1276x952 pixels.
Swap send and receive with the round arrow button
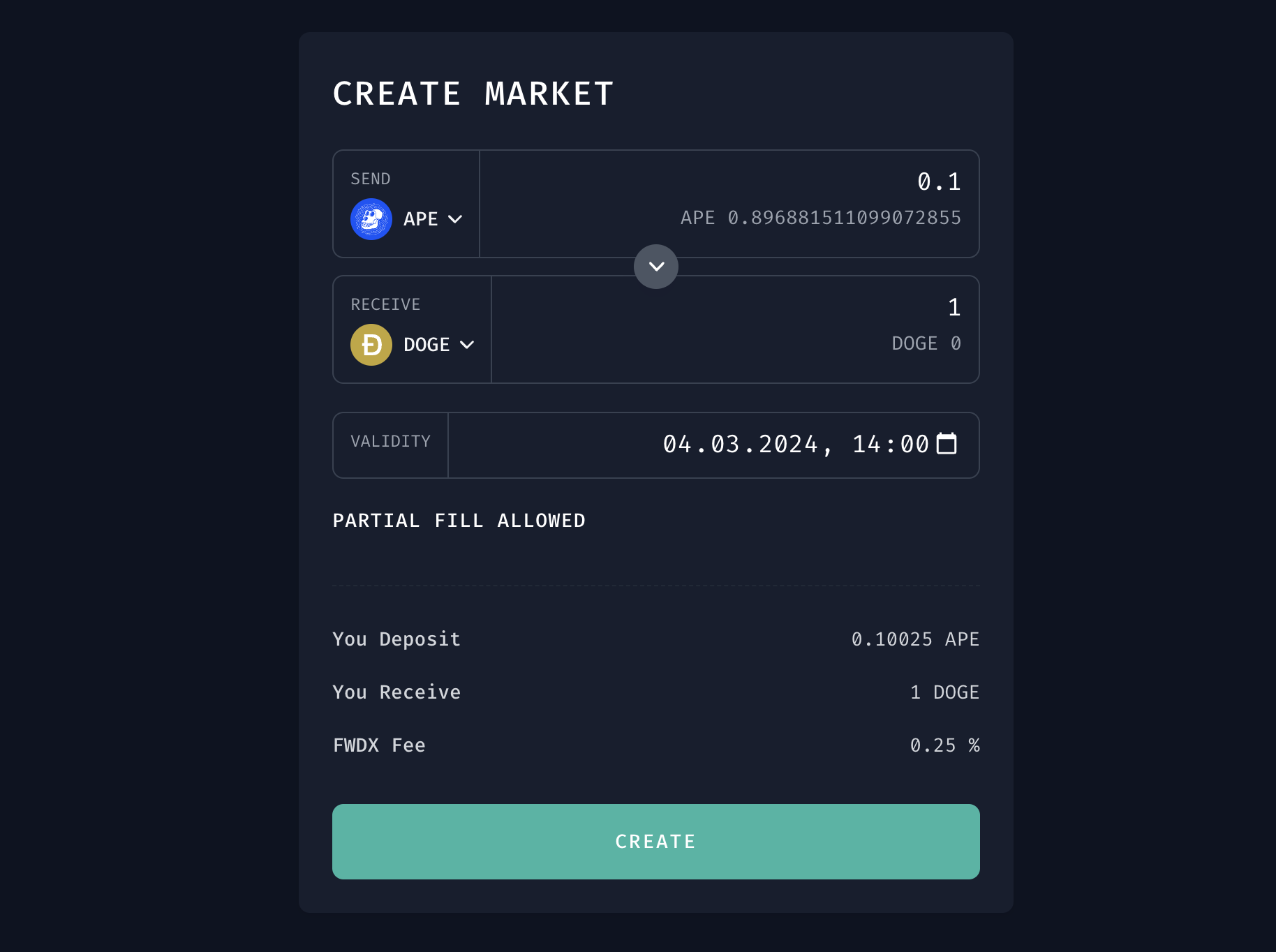[x=655, y=267]
